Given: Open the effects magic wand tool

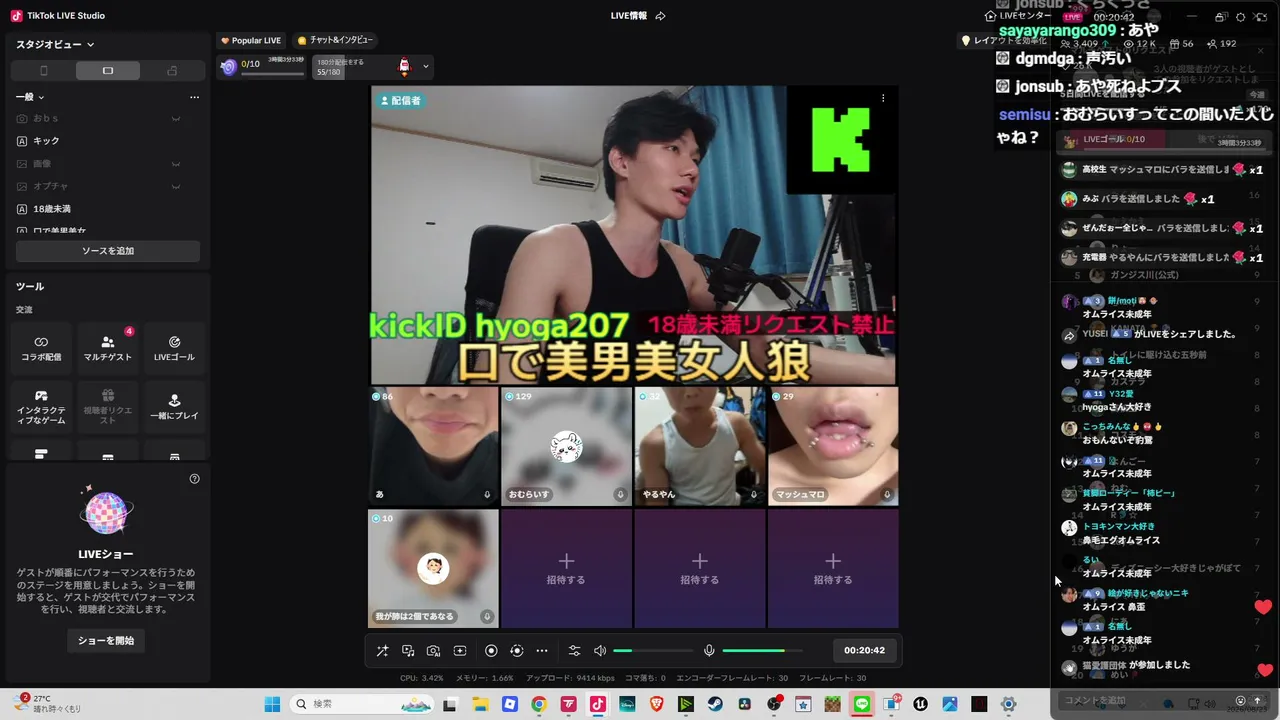Looking at the screenshot, I should coord(382,651).
